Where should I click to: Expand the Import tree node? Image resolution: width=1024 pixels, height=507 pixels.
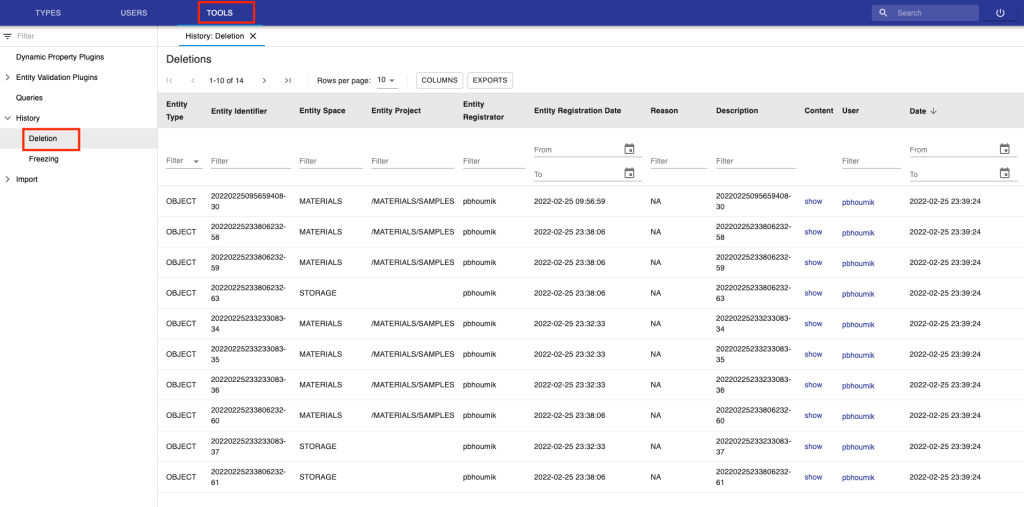point(7,179)
